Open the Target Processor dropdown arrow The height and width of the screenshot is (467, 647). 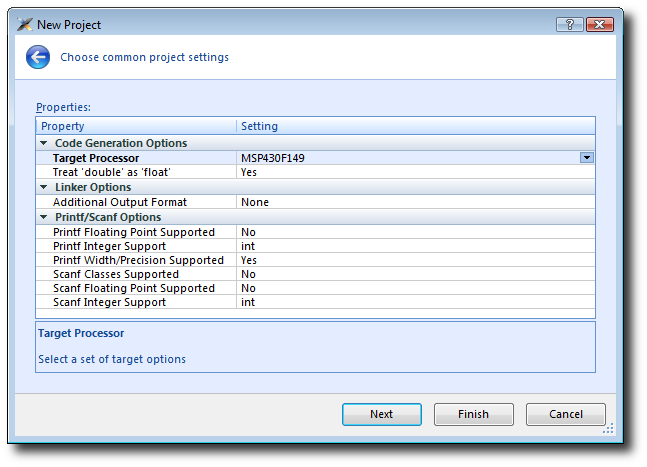point(587,158)
